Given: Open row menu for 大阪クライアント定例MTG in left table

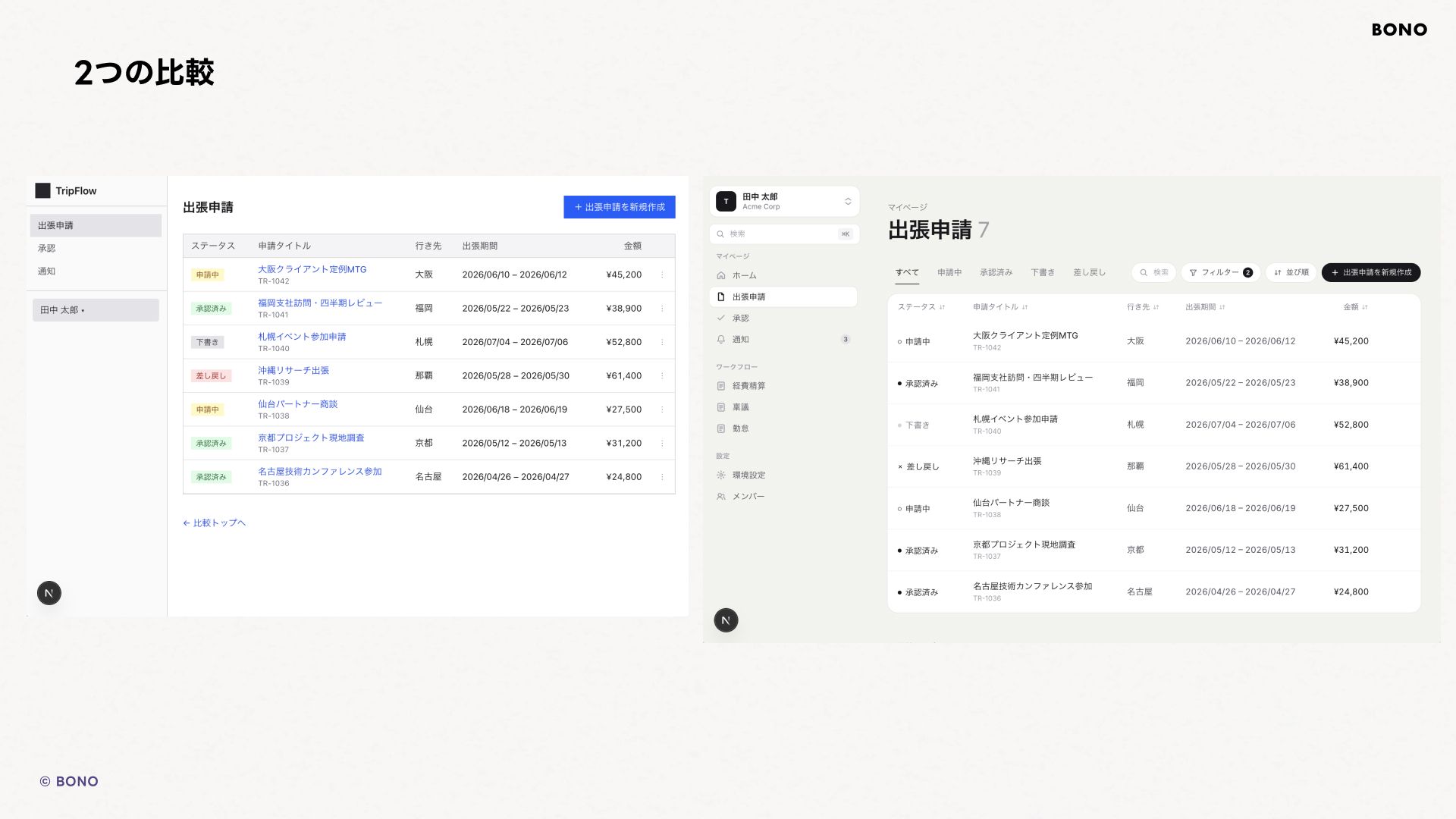Looking at the screenshot, I should pos(662,275).
